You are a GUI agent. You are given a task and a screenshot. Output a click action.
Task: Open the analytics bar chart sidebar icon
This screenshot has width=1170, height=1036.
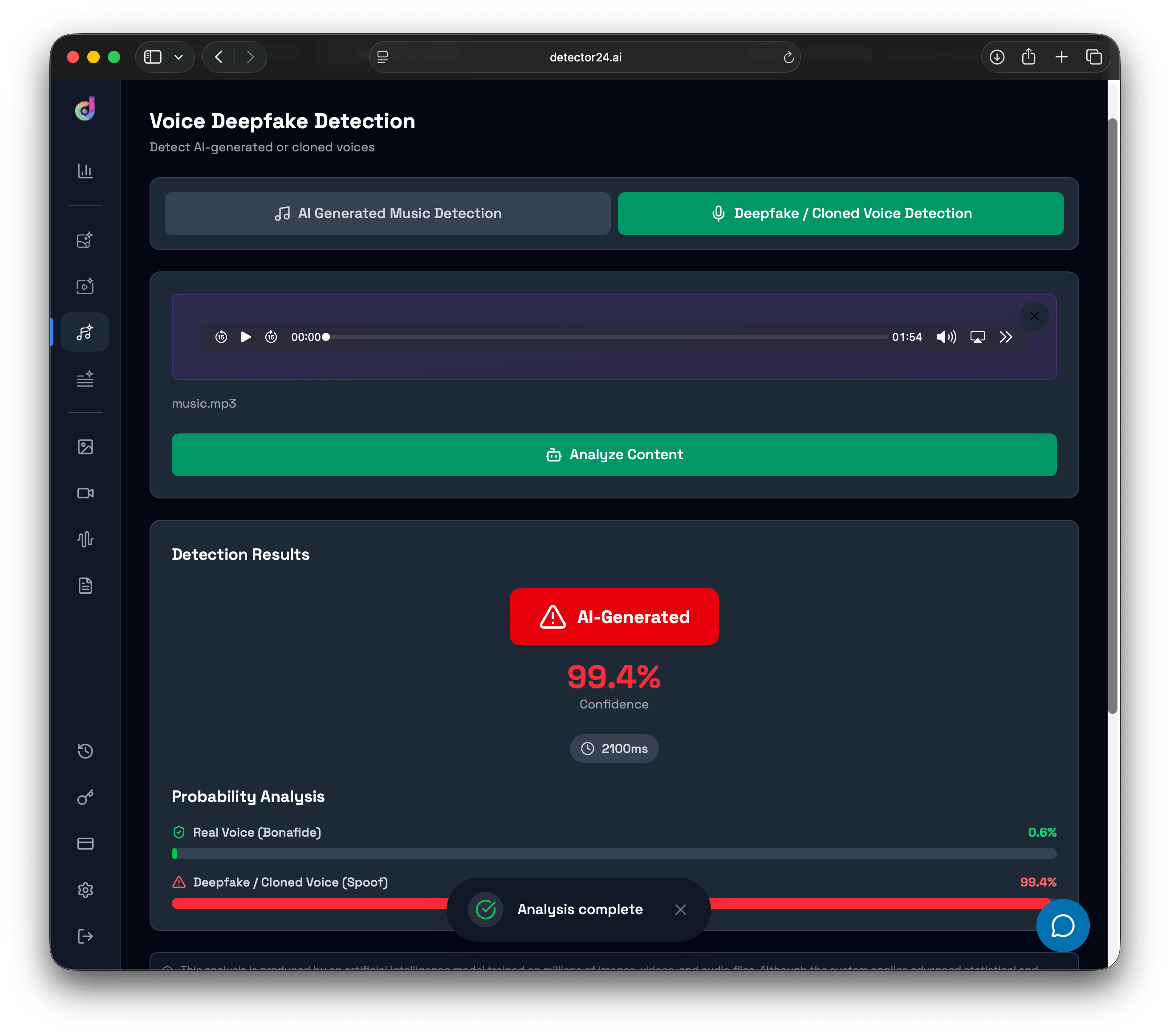(85, 170)
